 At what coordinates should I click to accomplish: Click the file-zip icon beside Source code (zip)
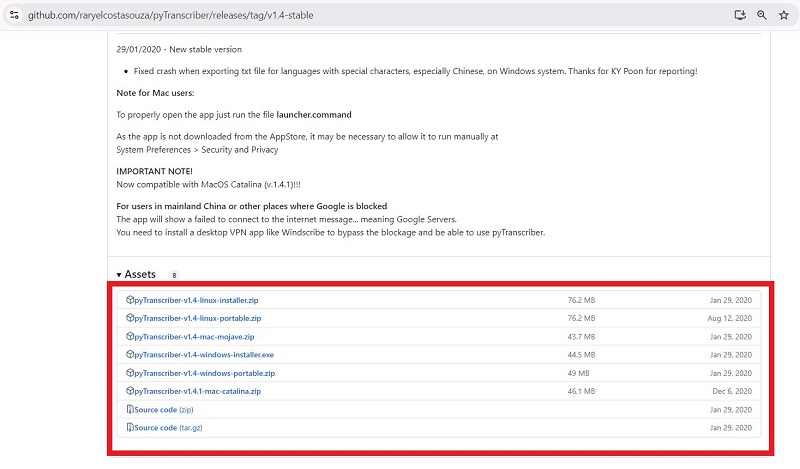[130, 410]
